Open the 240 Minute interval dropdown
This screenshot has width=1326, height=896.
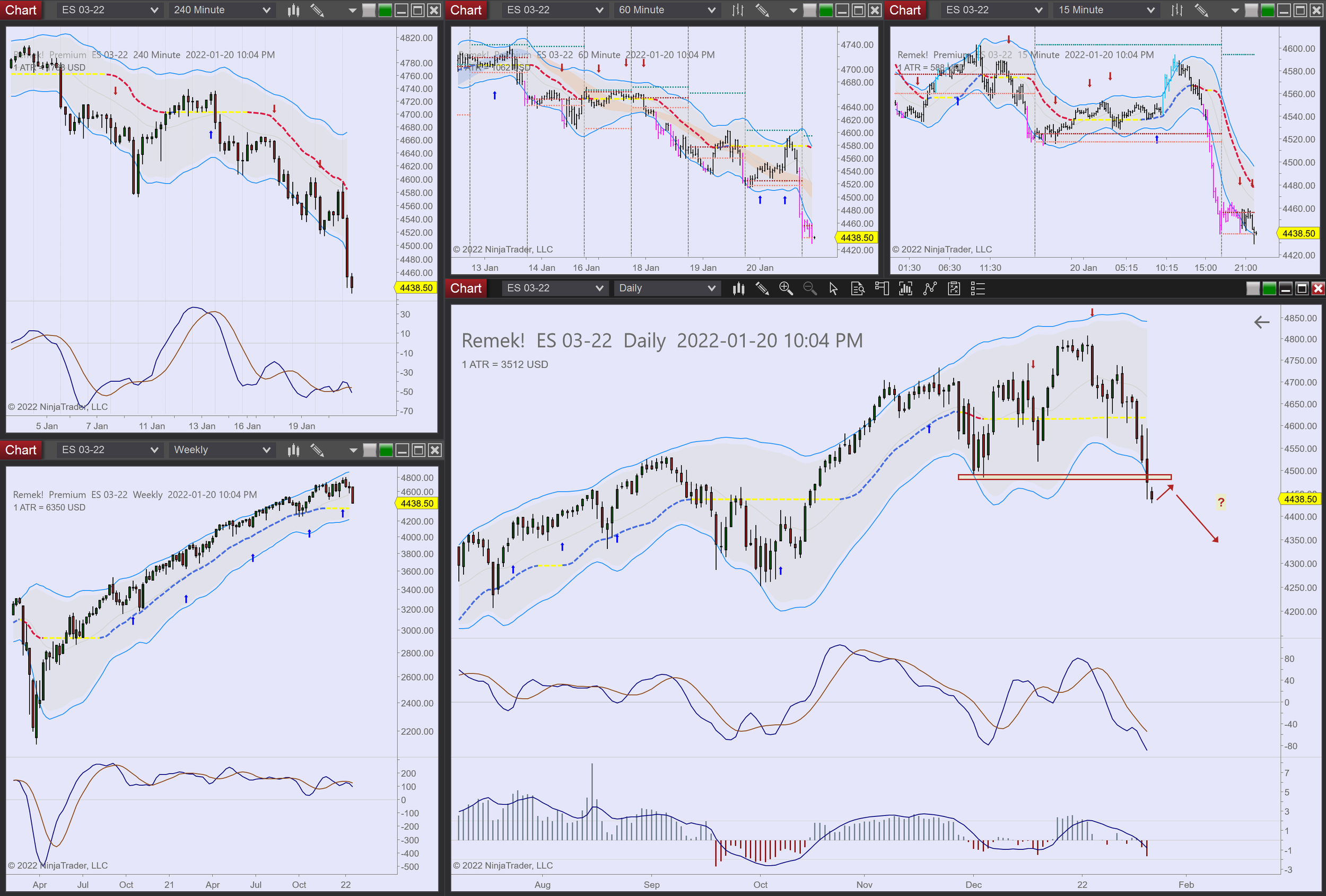click(x=221, y=10)
